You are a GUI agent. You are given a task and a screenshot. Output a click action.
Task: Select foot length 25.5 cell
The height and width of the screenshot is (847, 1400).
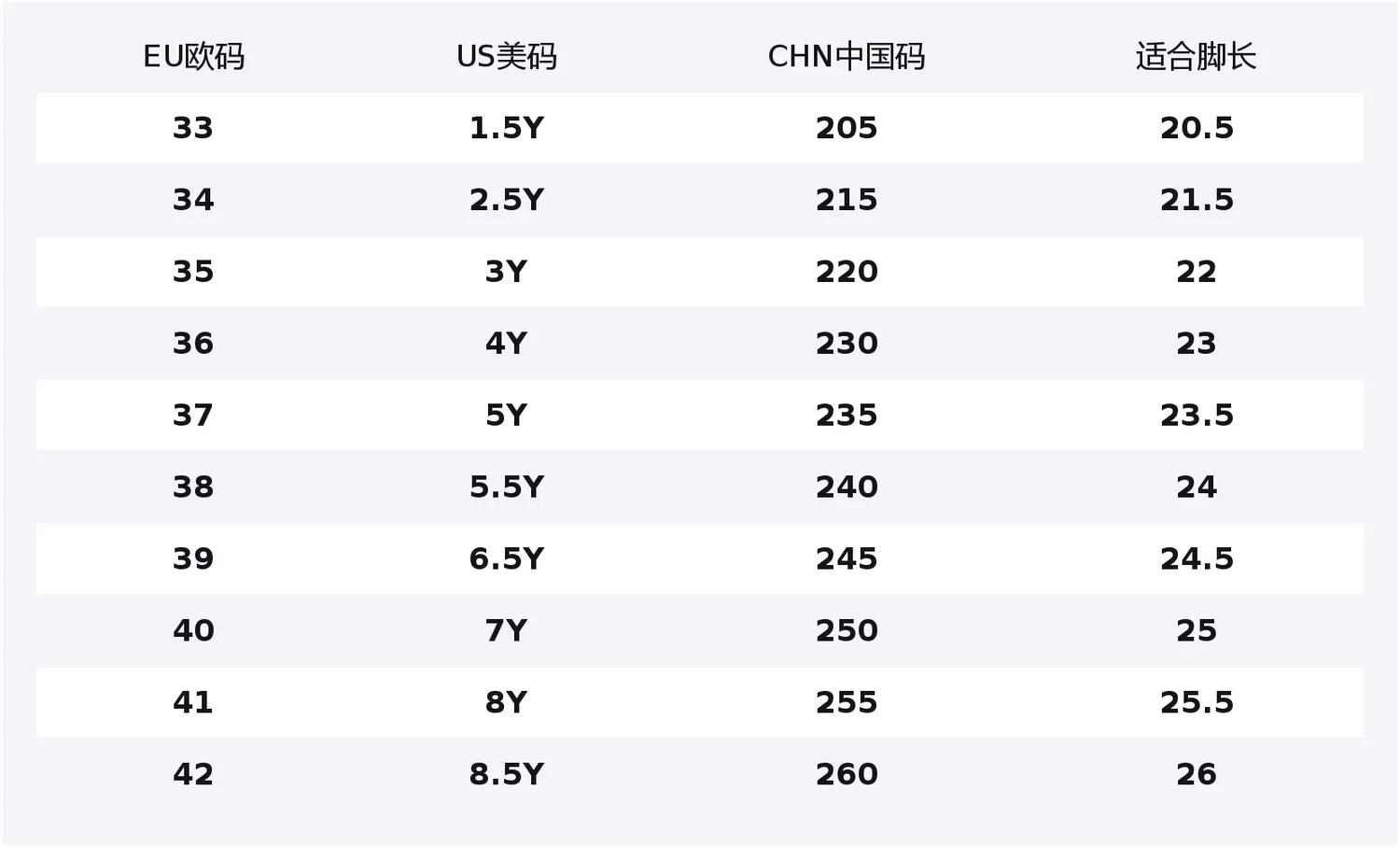point(1196,703)
